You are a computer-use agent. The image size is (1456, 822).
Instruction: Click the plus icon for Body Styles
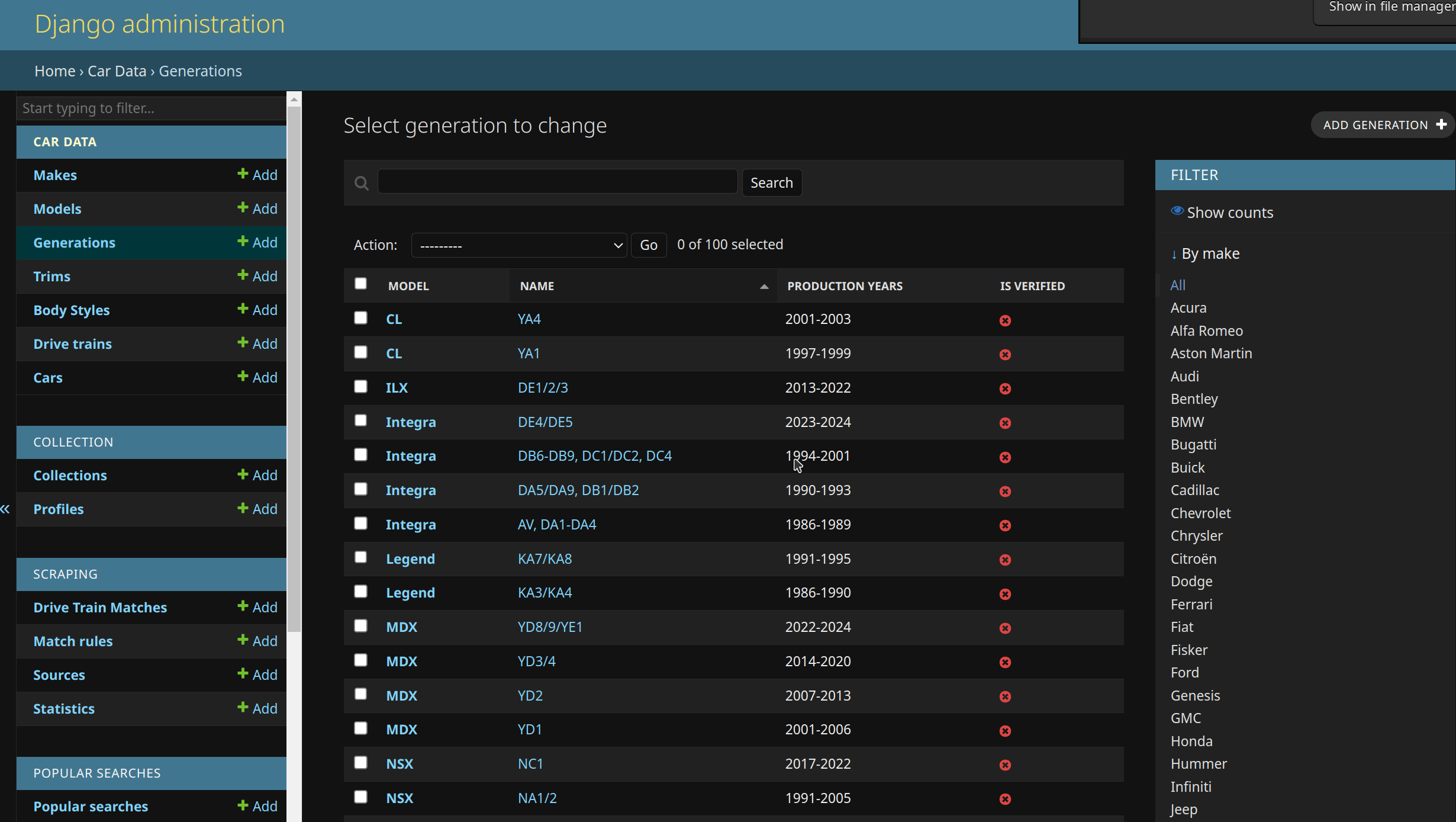[243, 309]
